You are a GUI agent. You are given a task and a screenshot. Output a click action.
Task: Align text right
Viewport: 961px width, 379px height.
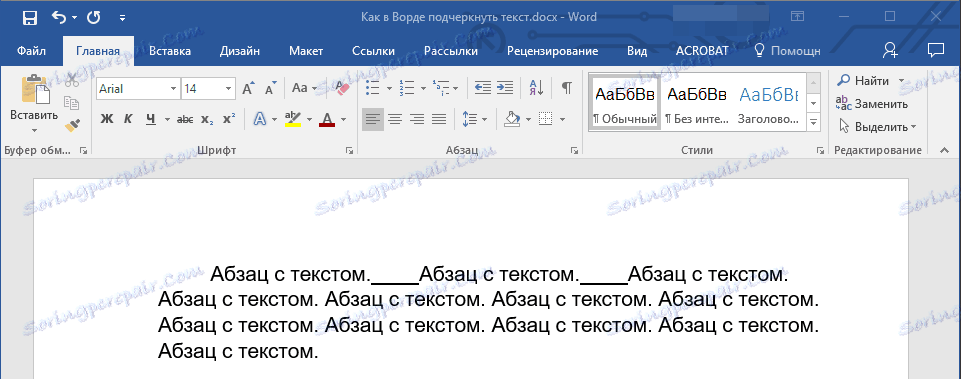(x=417, y=119)
